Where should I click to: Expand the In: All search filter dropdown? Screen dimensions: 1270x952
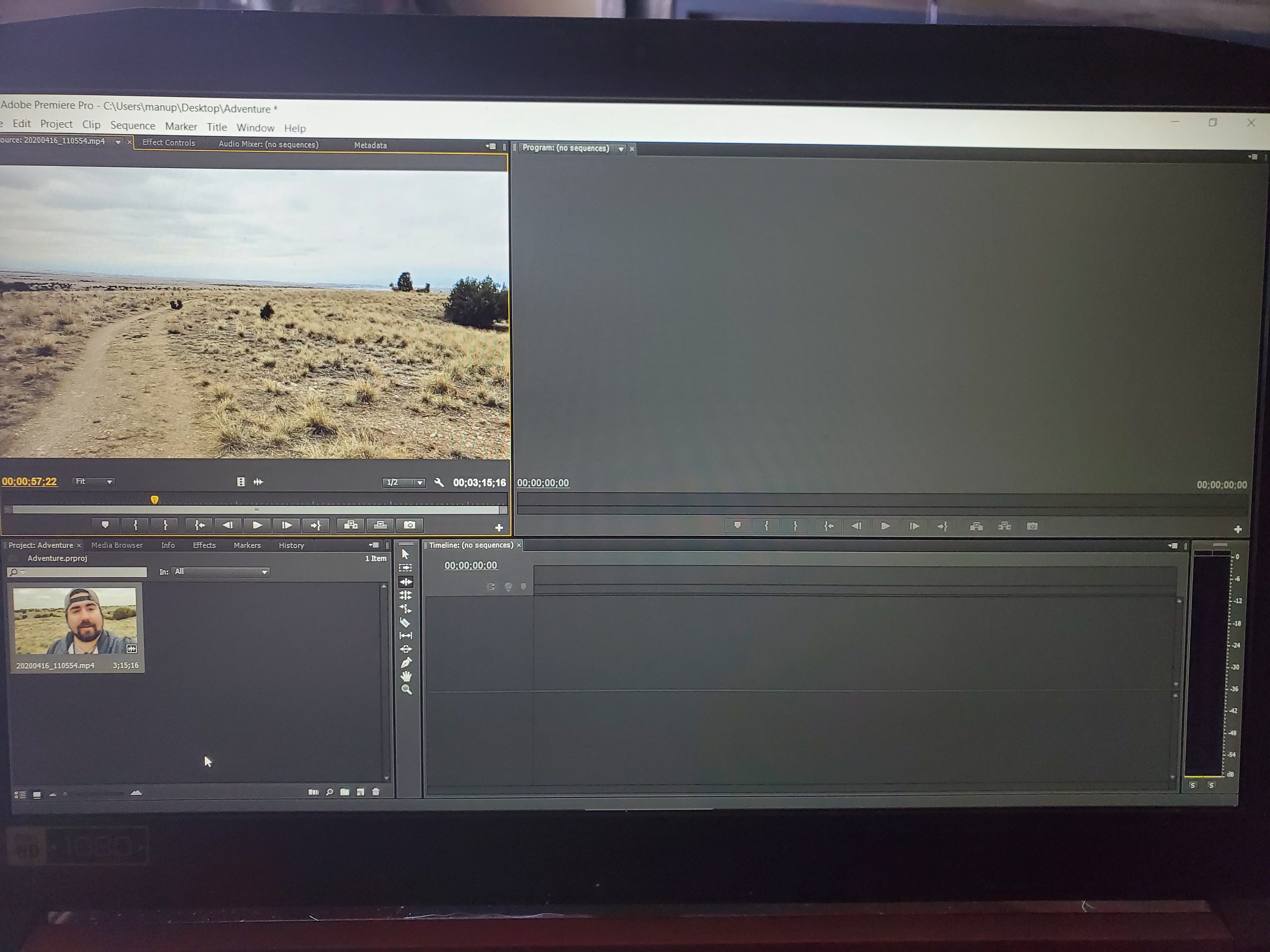point(220,571)
